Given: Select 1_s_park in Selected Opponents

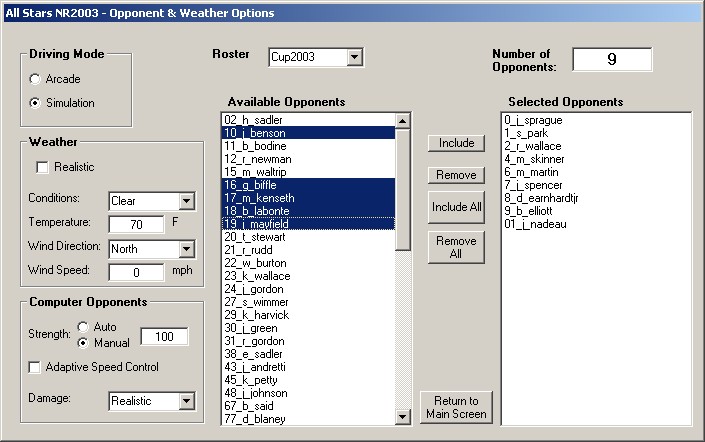Looking at the screenshot, I should [x=596, y=133].
